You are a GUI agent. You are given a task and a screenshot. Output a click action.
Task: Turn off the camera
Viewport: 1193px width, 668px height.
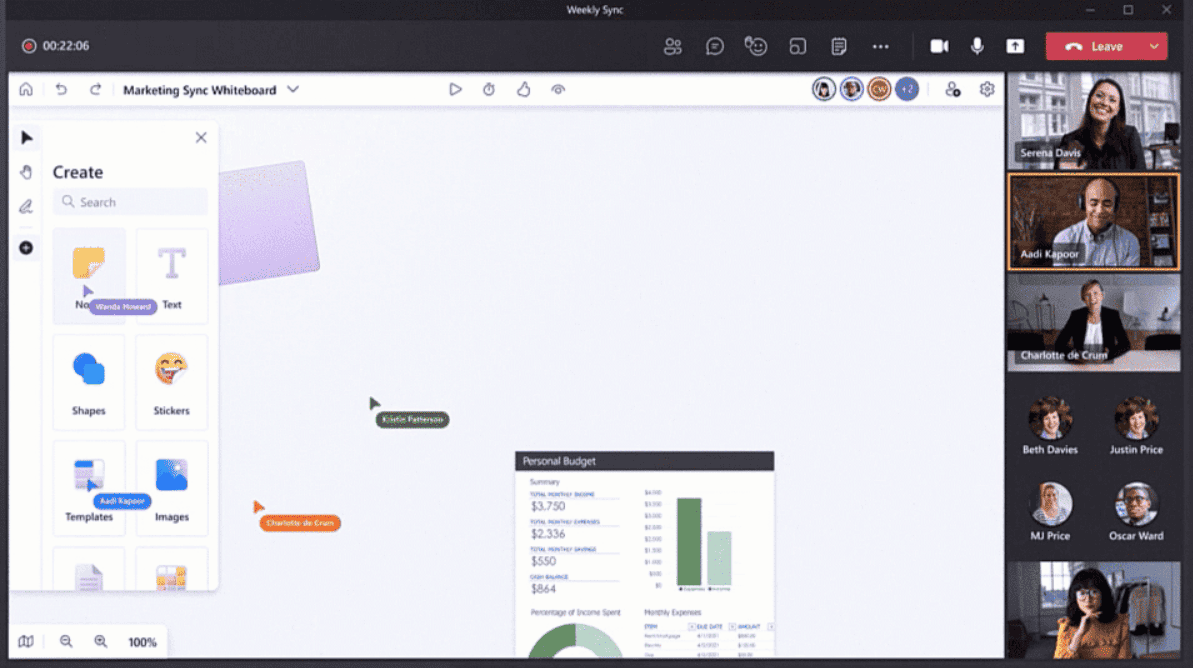pos(939,46)
